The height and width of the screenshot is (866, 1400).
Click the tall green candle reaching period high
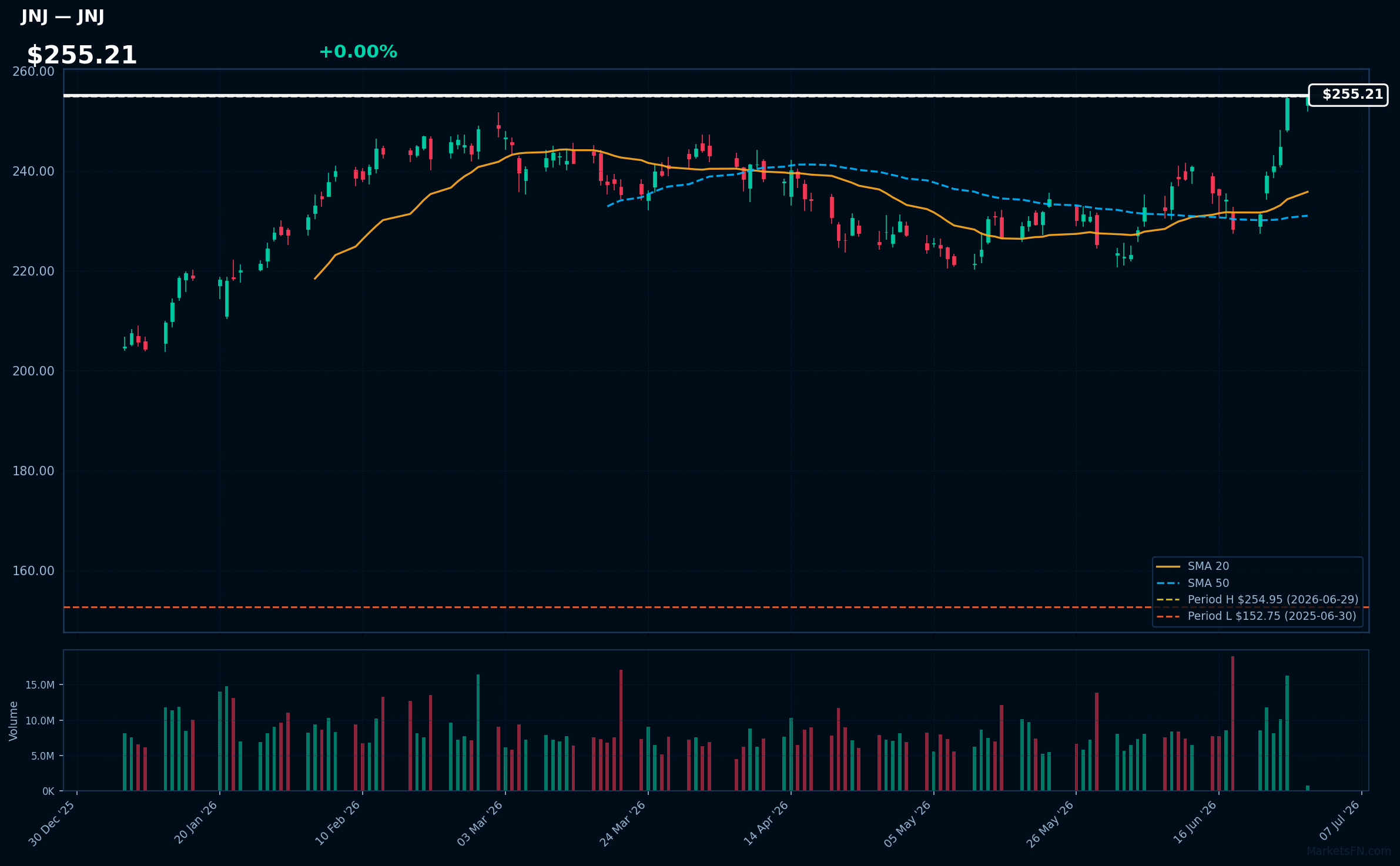1287,114
